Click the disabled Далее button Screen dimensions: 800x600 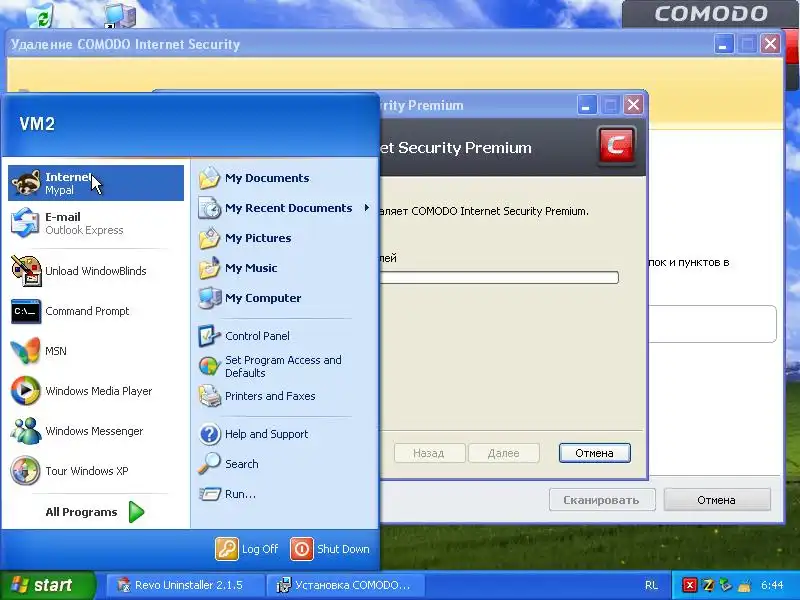tap(504, 453)
